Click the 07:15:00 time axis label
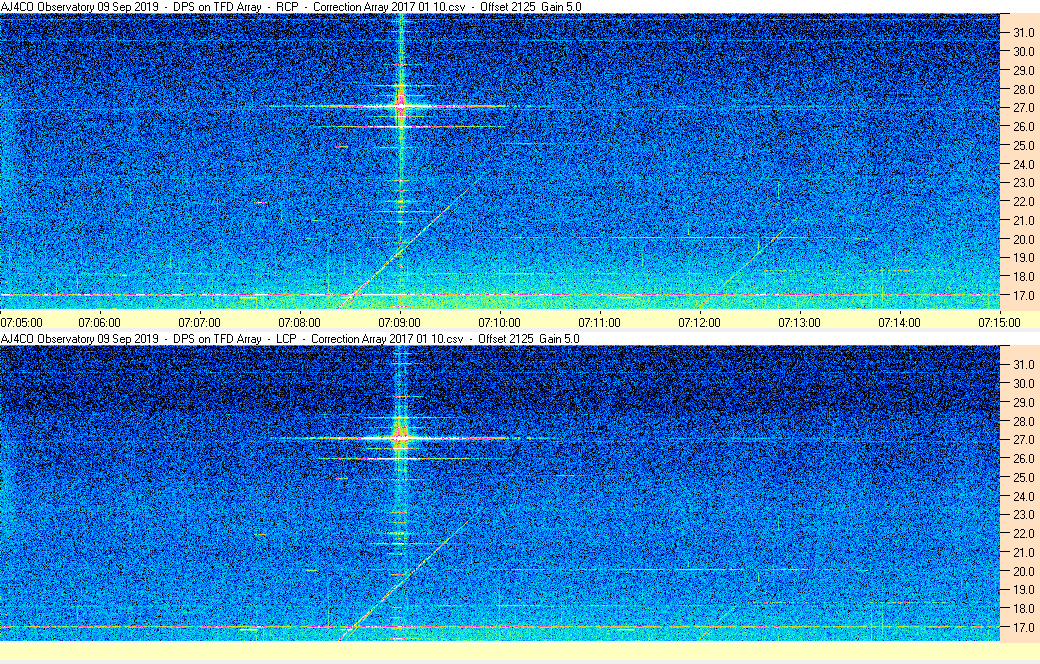Image resolution: width=1040 pixels, height=664 pixels. (x=1000, y=323)
